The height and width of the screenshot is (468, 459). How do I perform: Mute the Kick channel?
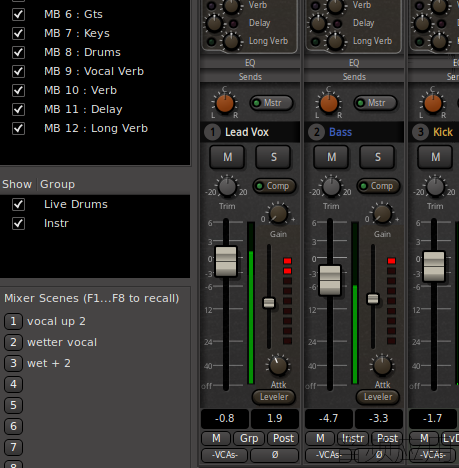[x=435, y=157]
